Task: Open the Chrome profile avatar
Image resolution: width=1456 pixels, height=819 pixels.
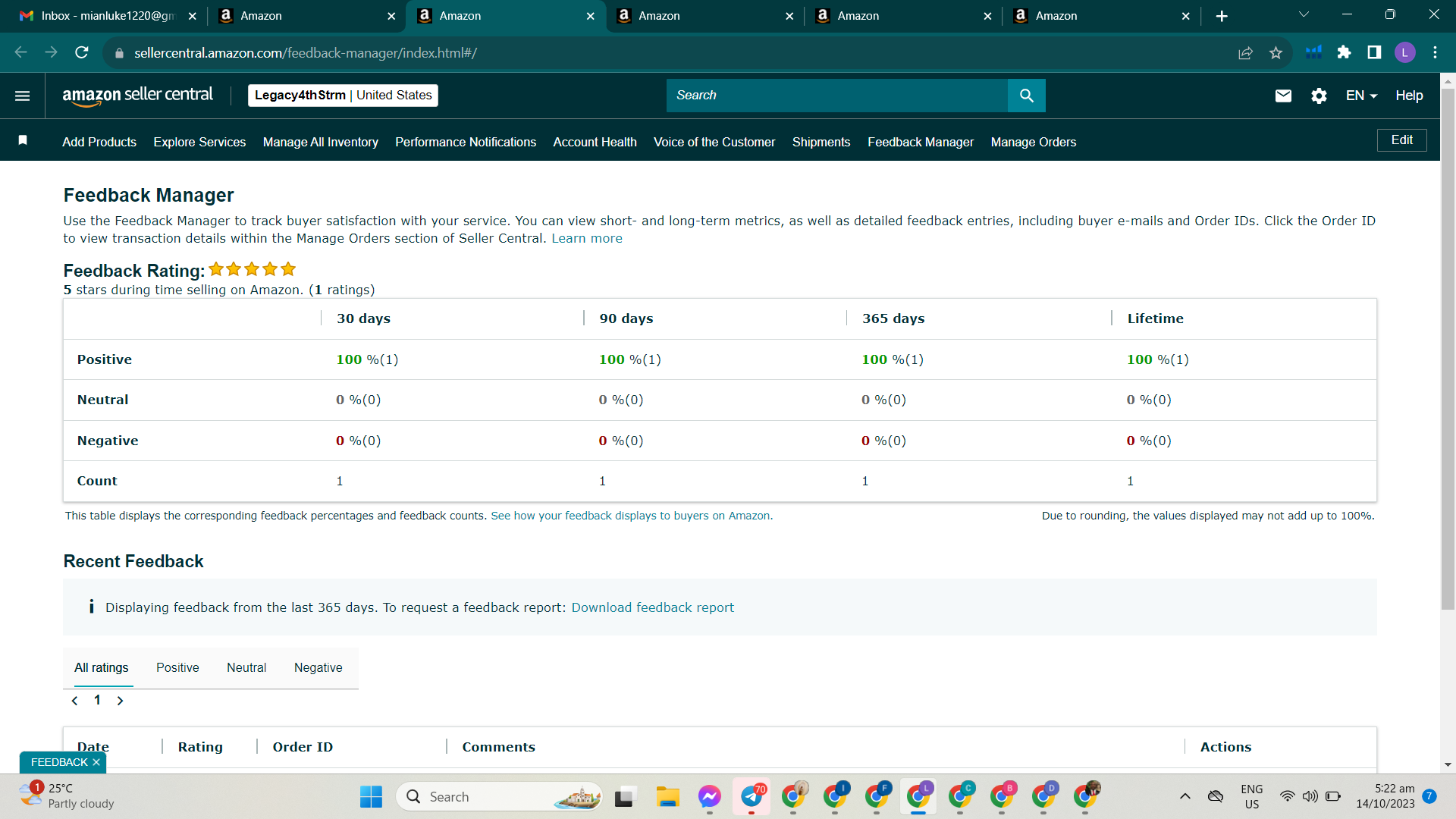Action: (x=1404, y=52)
